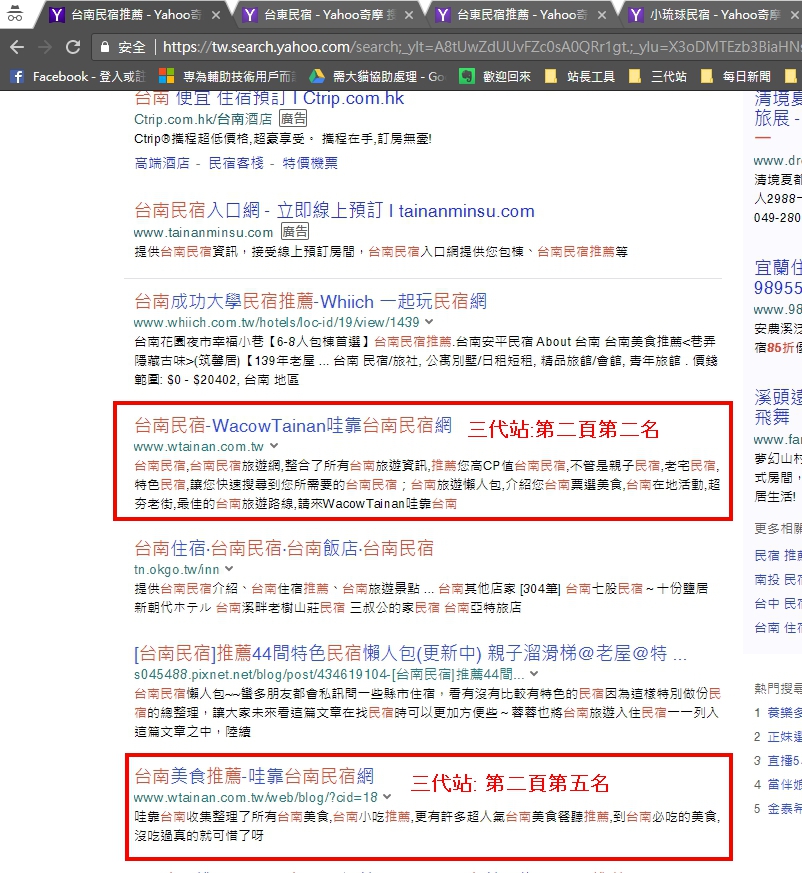Click the tn.okgo.tw/inn URL text
802x873 pixels.
(177, 570)
